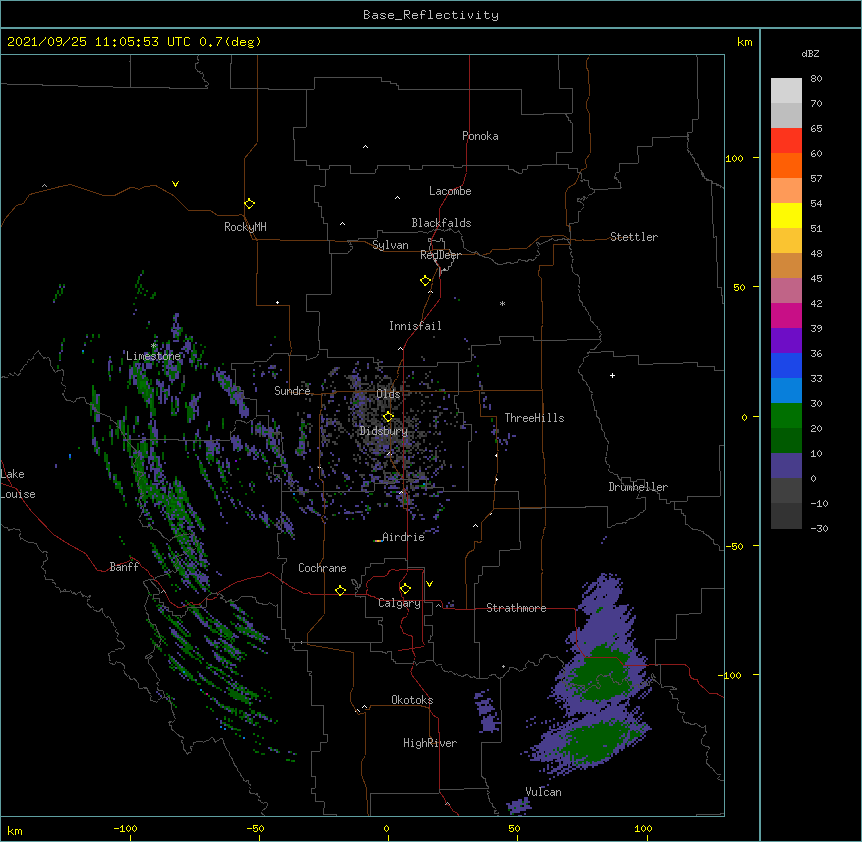Pick the blue 36 dBZ legend swatch
The width and height of the screenshot is (862, 842).
point(786,365)
